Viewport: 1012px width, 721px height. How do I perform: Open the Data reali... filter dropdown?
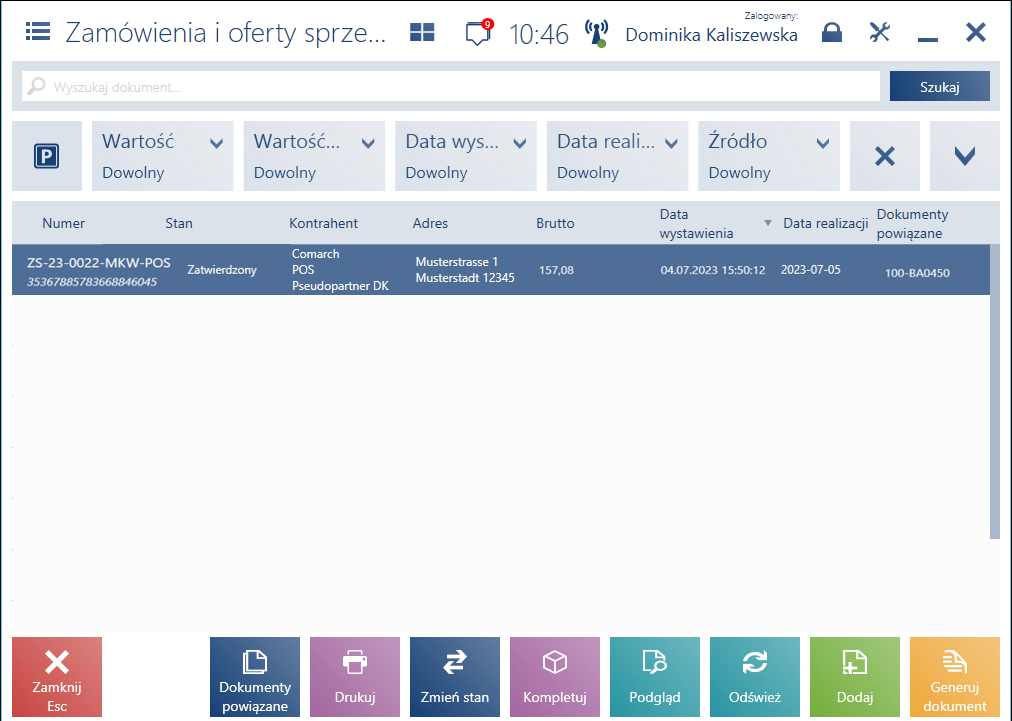618,156
